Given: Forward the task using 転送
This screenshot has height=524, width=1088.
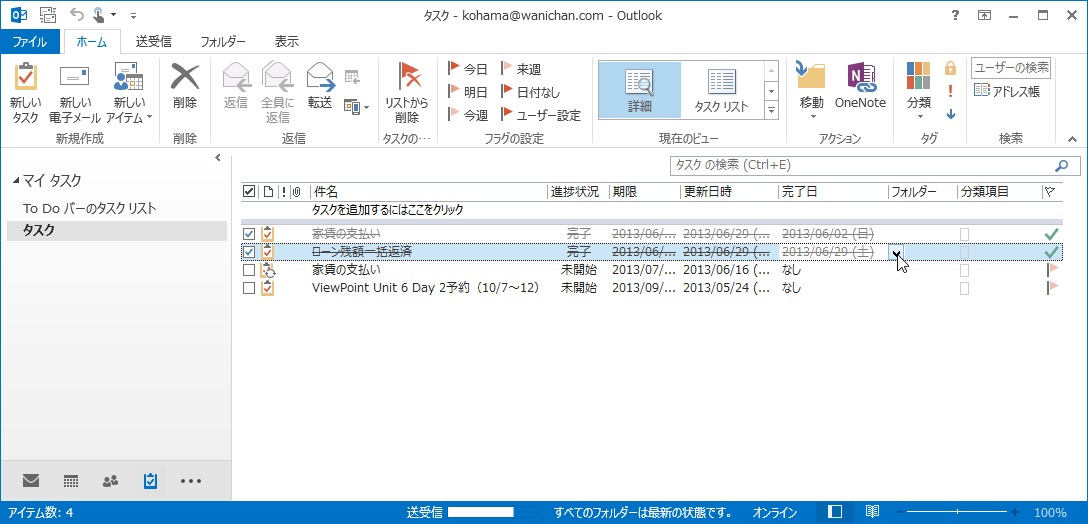Looking at the screenshot, I should pos(320,86).
